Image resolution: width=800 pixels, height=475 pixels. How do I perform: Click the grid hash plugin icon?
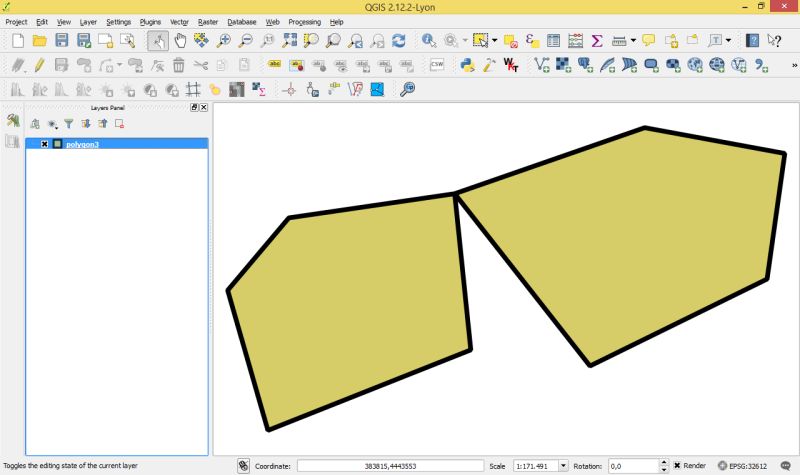click(x=193, y=90)
